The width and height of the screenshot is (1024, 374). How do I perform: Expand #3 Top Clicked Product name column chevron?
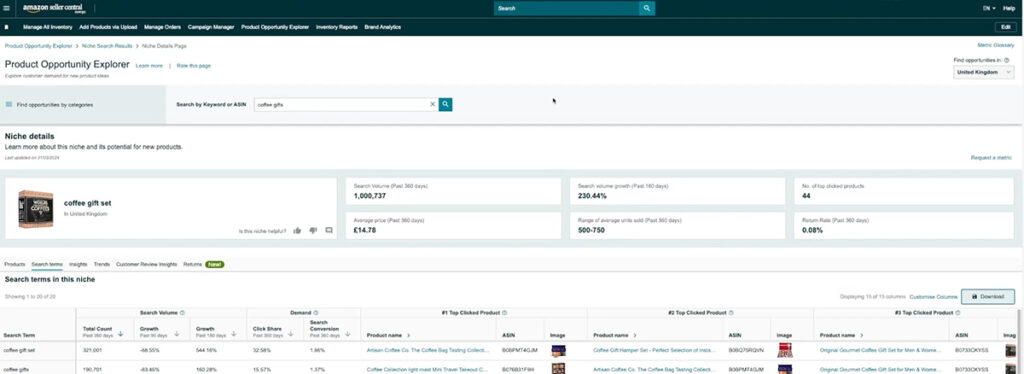(x=862, y=335)
